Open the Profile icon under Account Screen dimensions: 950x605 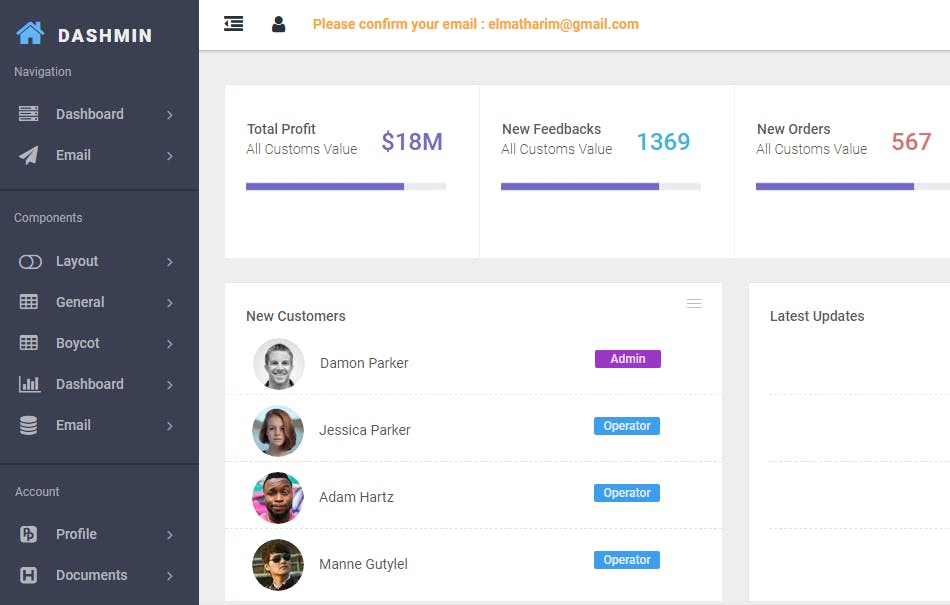pos(31,534)
